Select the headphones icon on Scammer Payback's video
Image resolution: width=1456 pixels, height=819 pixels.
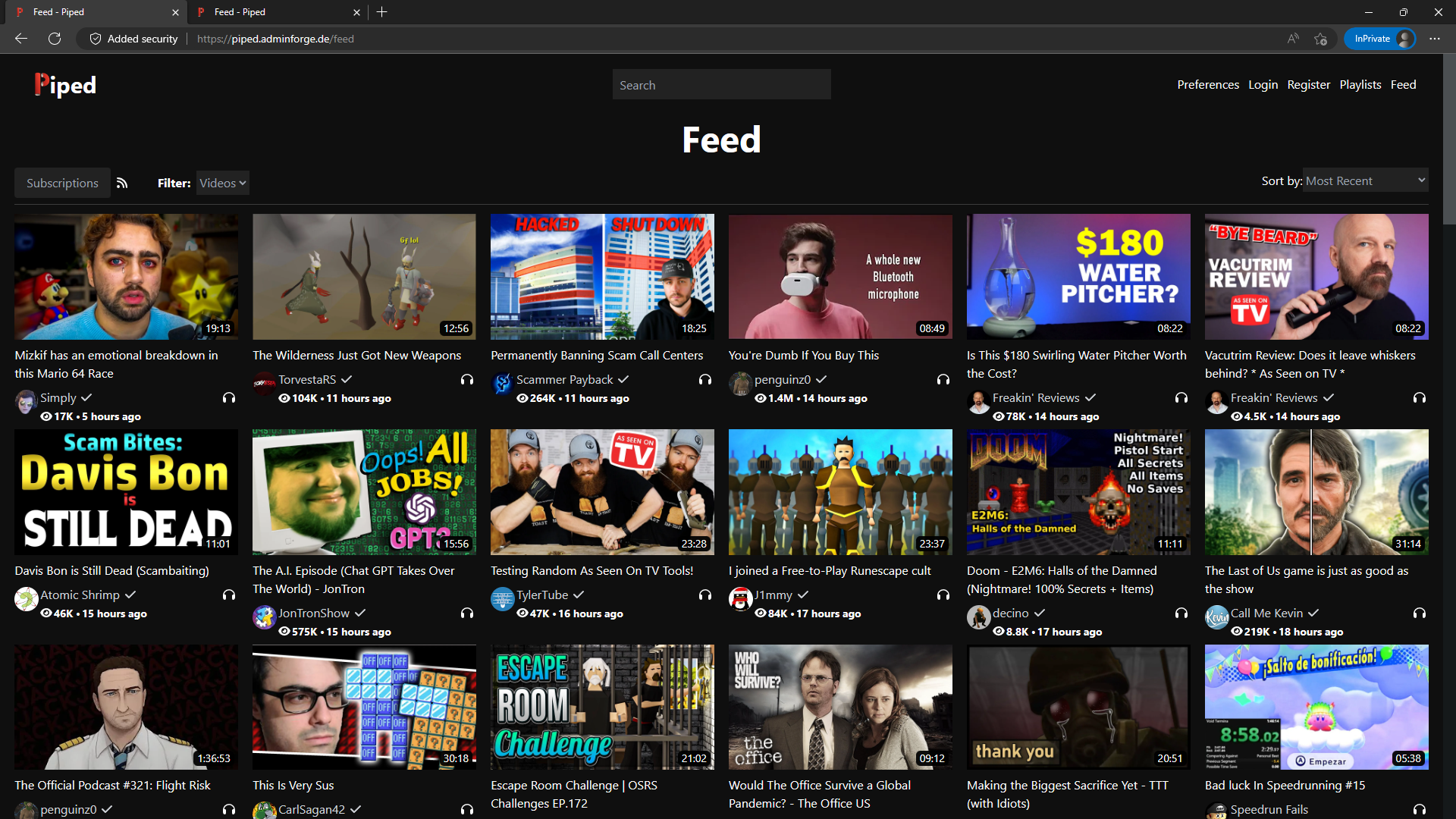point(704,381)
